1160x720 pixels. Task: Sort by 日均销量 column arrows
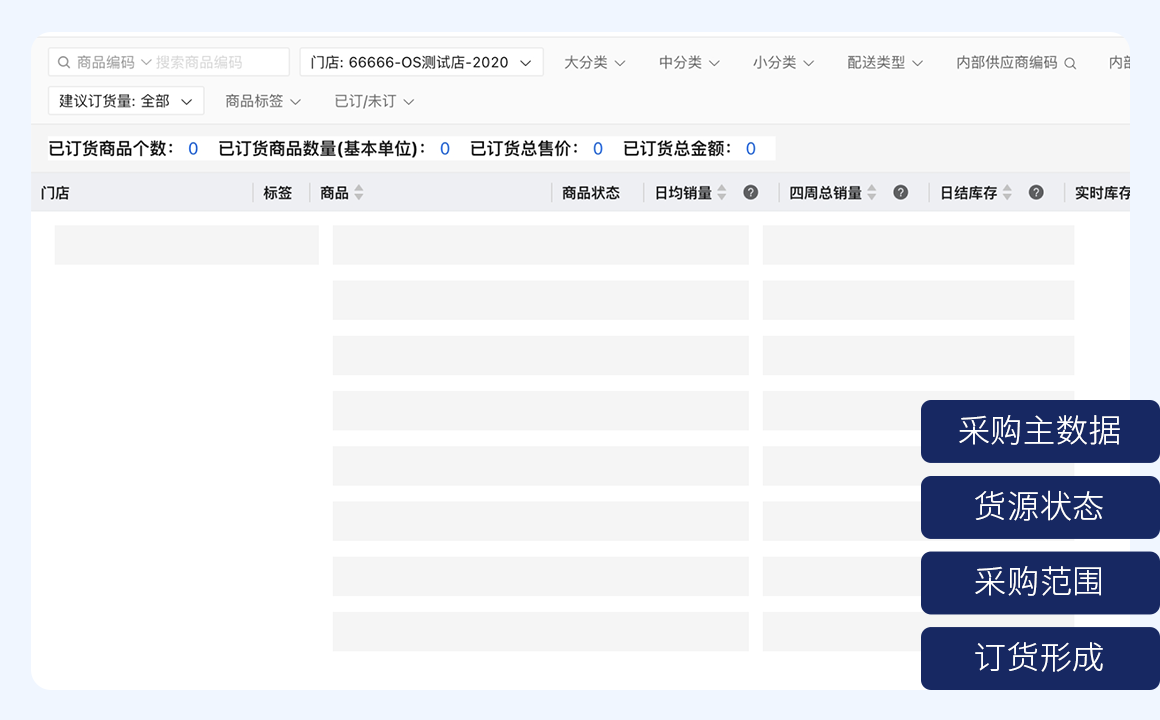[x=722, y=193]
